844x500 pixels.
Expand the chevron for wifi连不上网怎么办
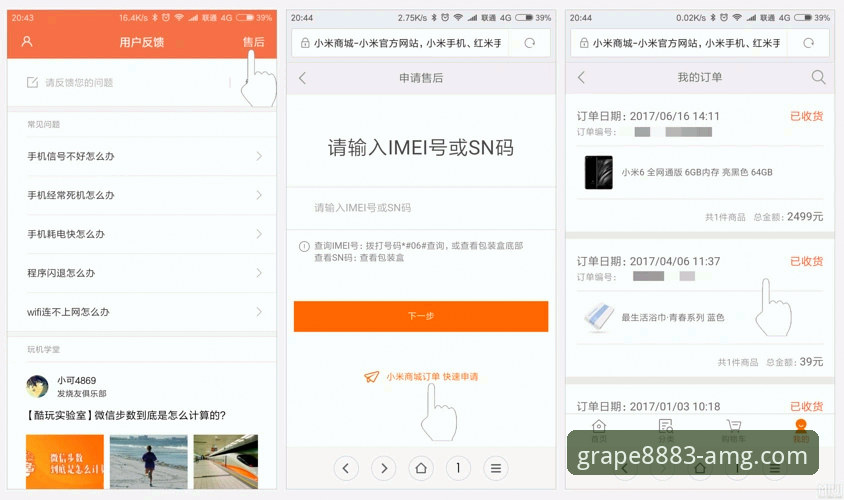click(x=259, y=312)
